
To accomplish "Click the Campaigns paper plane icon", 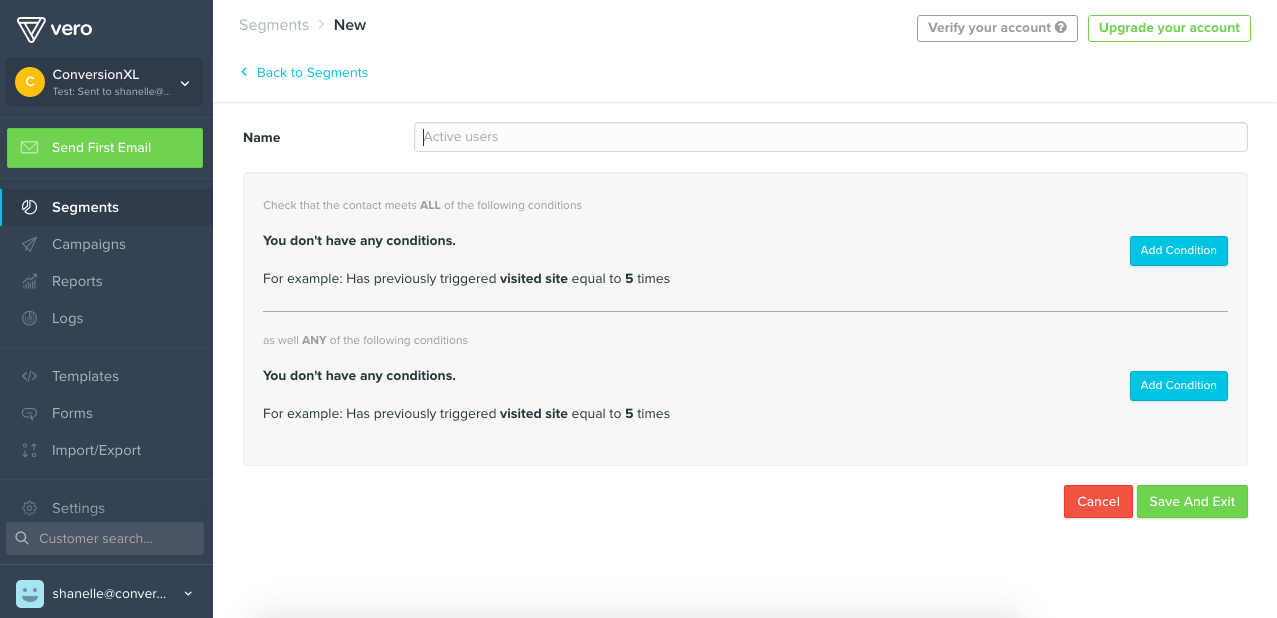I will 30,244.
